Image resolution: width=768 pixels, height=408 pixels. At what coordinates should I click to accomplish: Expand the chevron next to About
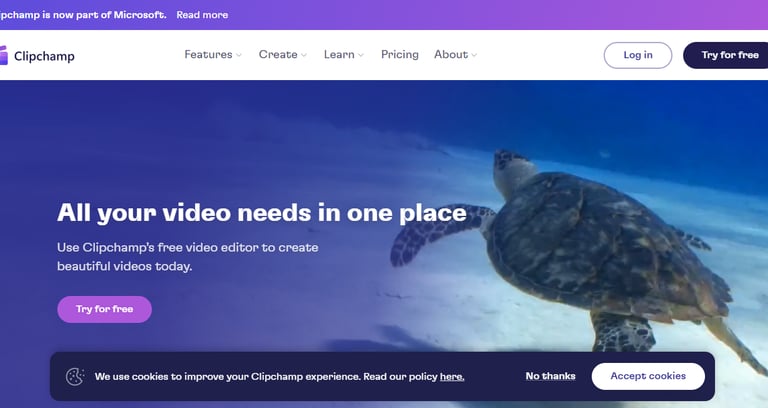(x=474, y=55)
